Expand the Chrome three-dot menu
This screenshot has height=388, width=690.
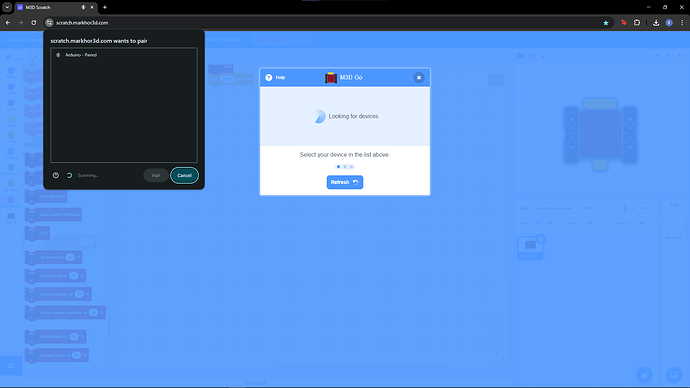click(682, 23)
